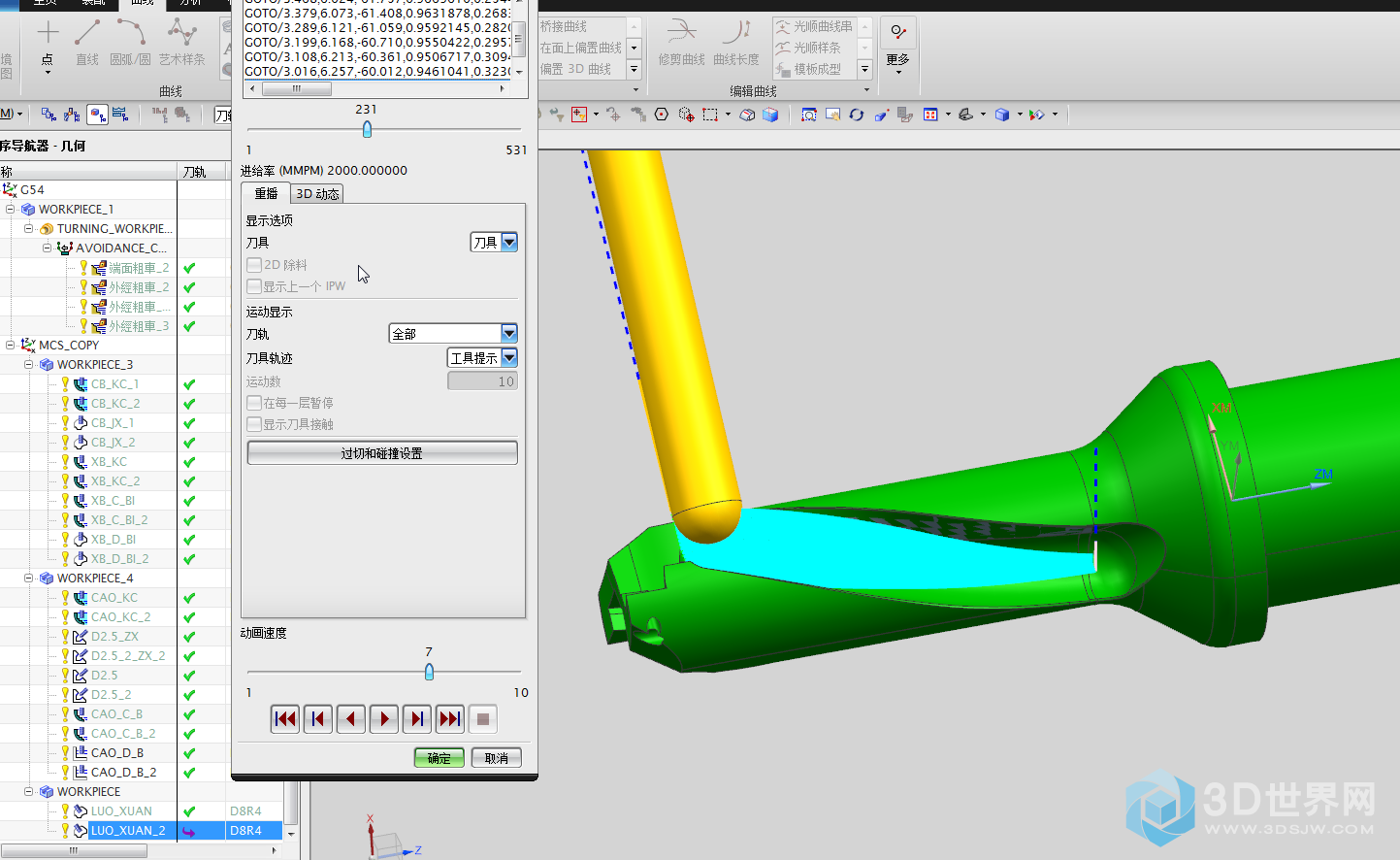The image size is (1400, 860).
Task: Click the hexagon snap point icon
Action: [x=662, y=115]
